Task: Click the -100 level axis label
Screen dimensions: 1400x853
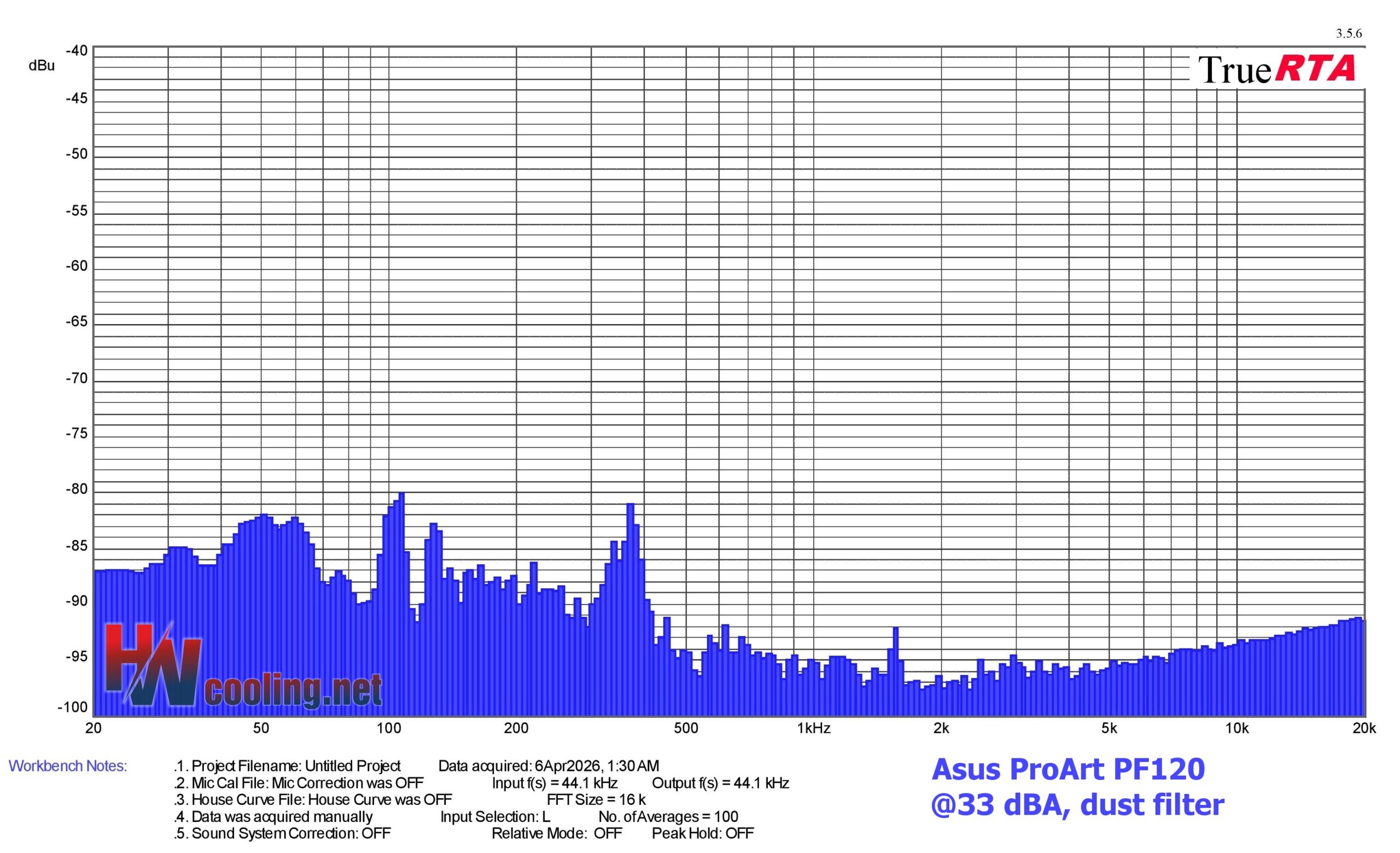Action: 73,707
